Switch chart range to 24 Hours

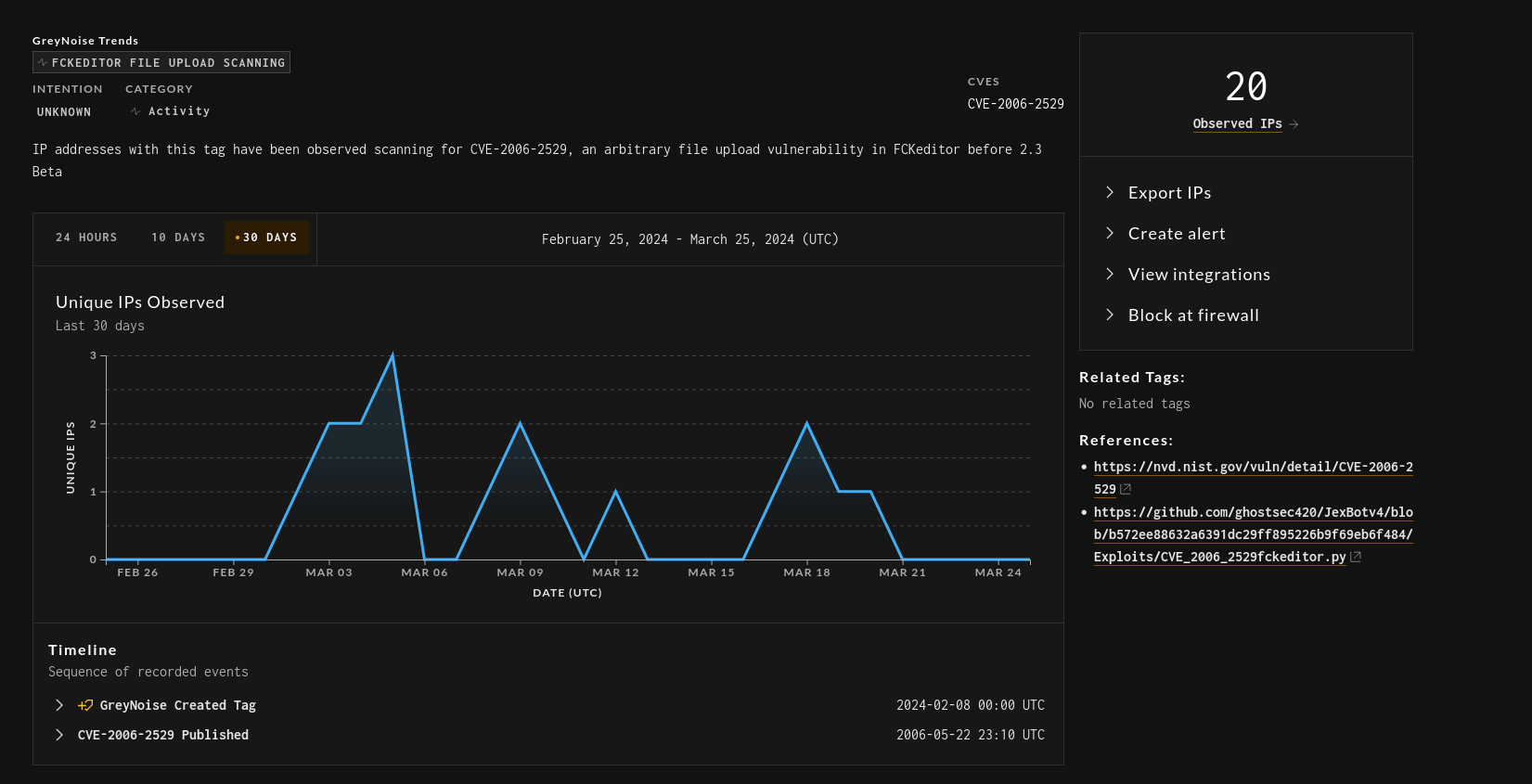(86, 238)
